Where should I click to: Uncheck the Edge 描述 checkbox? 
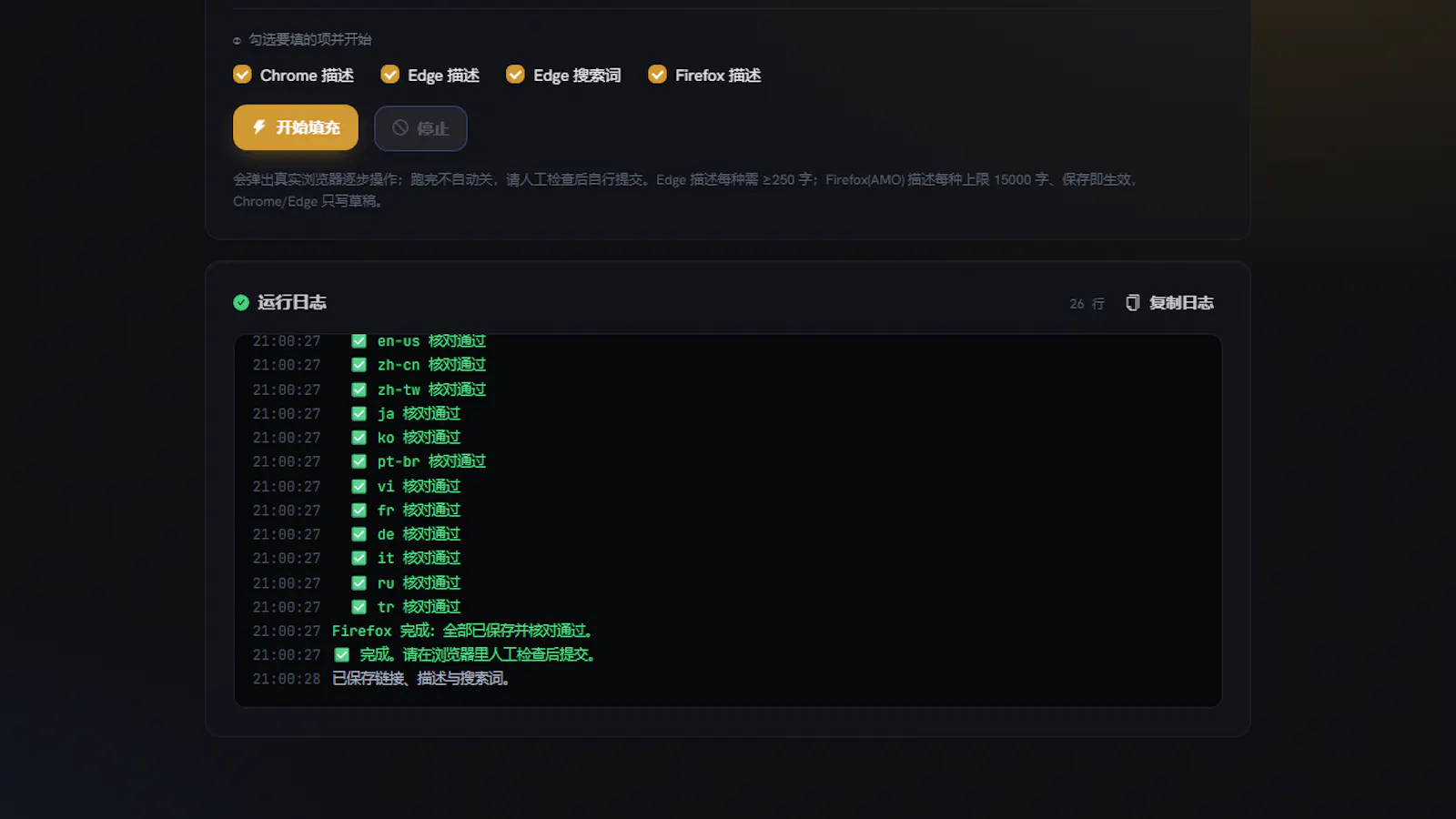click(389, 75)
